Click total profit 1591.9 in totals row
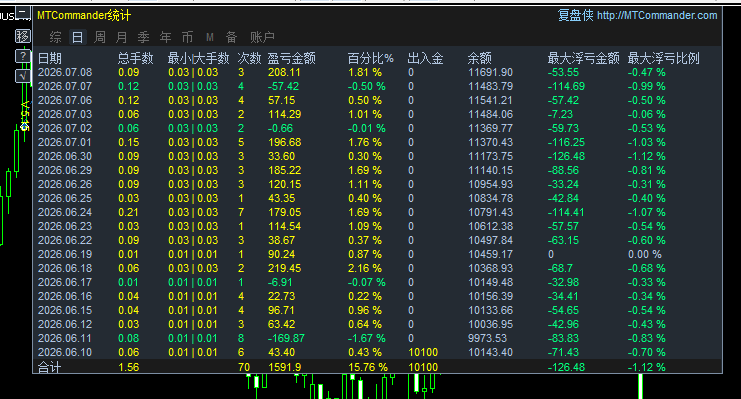This screenshot has height=399, width=741. coord(284,367)
